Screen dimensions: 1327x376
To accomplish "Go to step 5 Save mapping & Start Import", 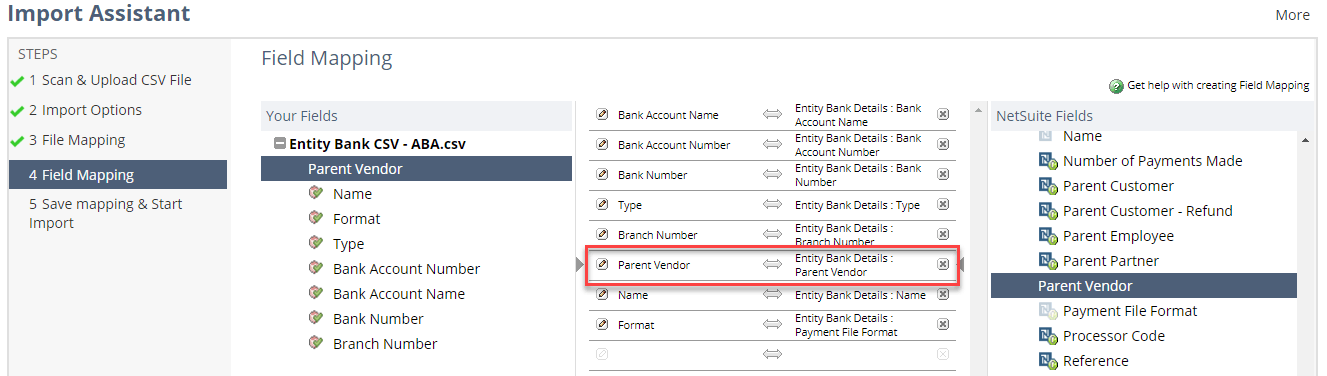I will (x=106, y=213).
